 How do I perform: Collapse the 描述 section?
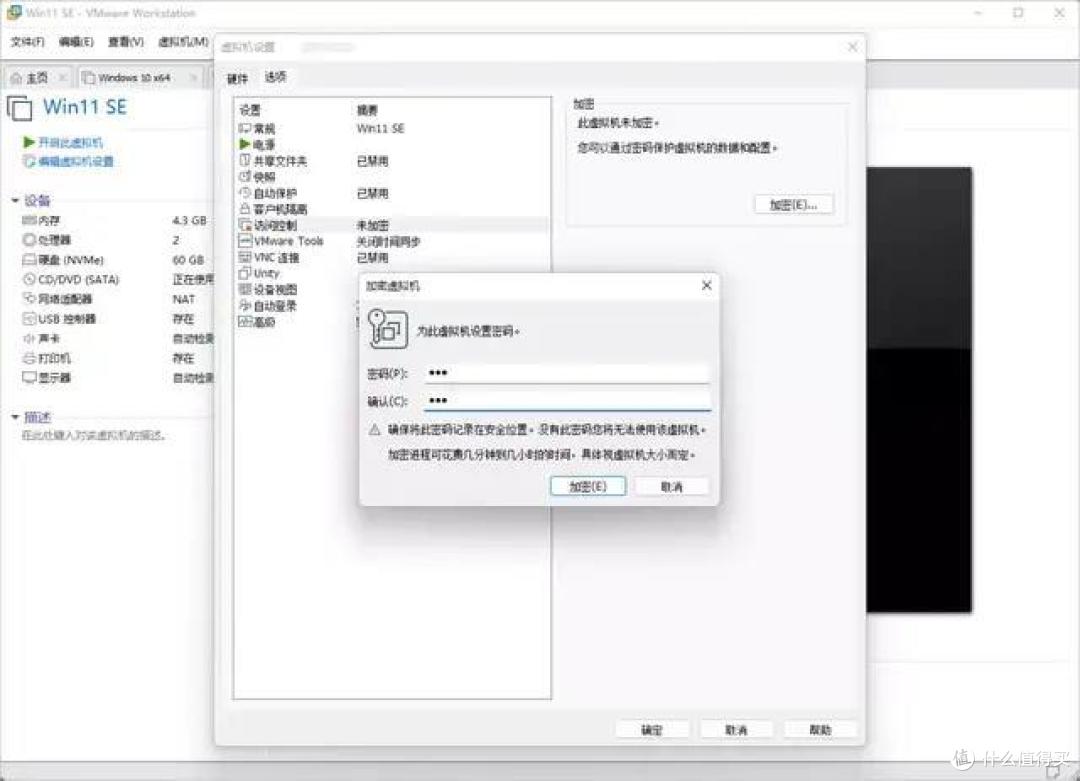point(15,417)
